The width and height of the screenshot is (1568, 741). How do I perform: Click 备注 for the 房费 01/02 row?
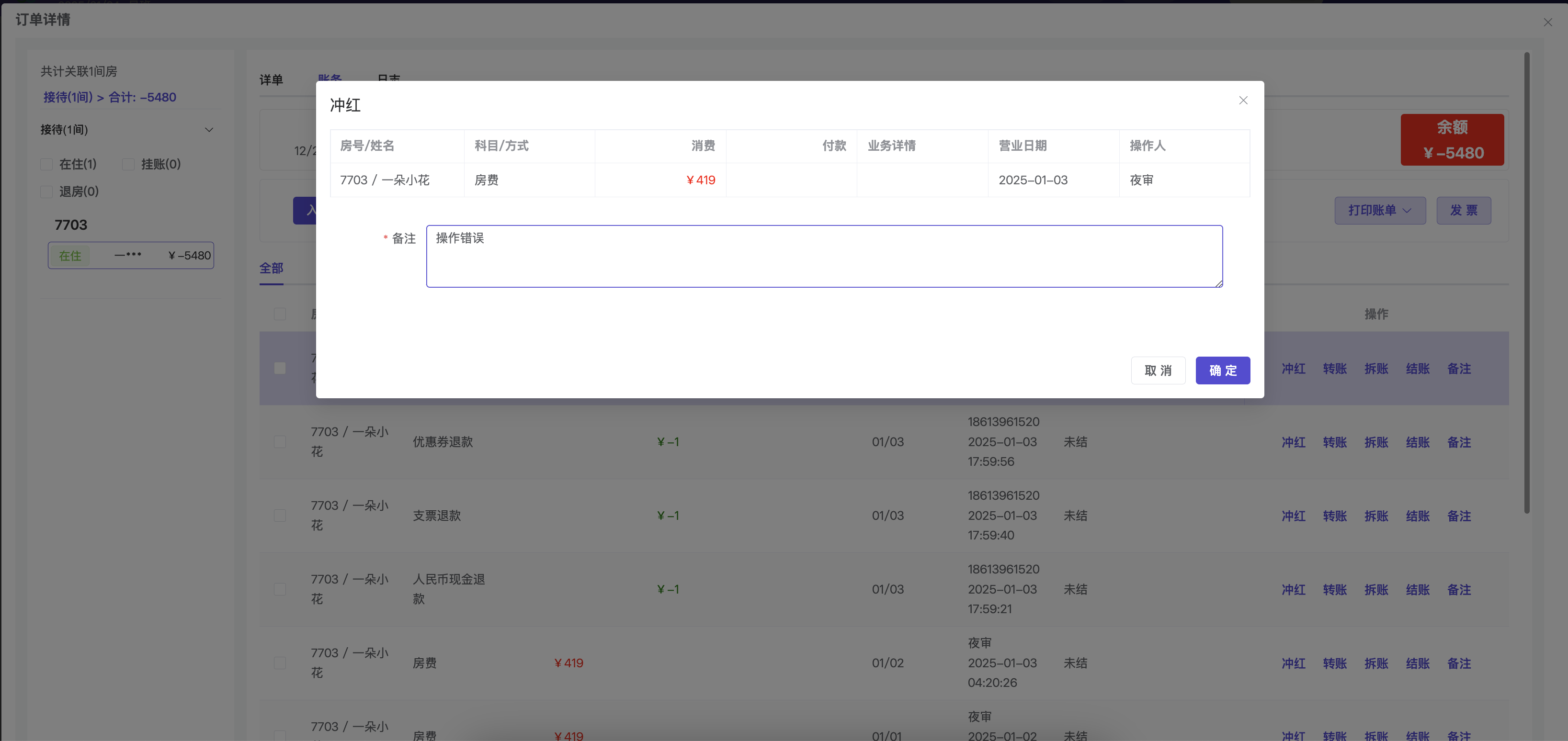click(1459, 663)
